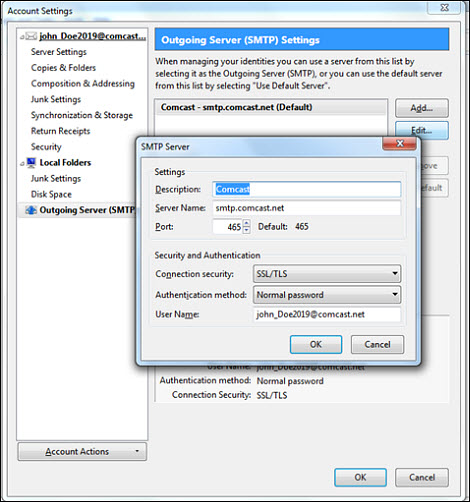This screenshot has height=502, width=470.
Task: Click the Server Name field
Action: point(307,208)
